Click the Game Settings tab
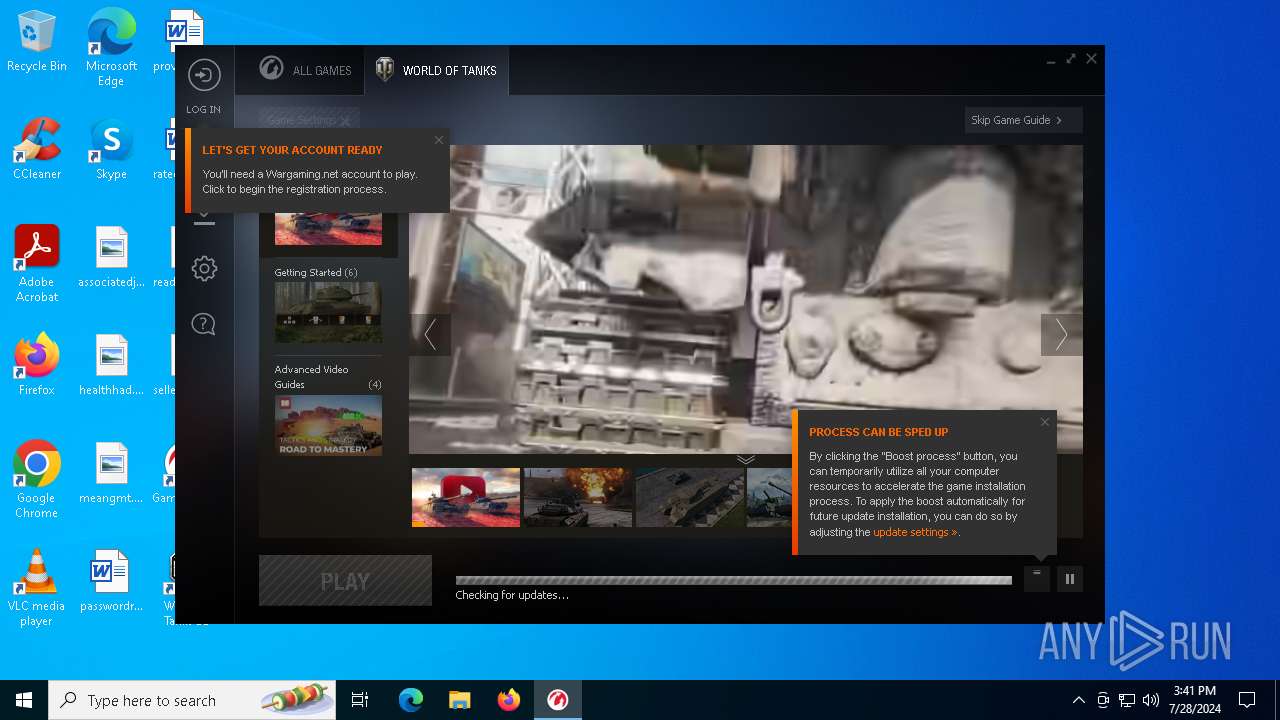1280x720 pixels. 309,119
